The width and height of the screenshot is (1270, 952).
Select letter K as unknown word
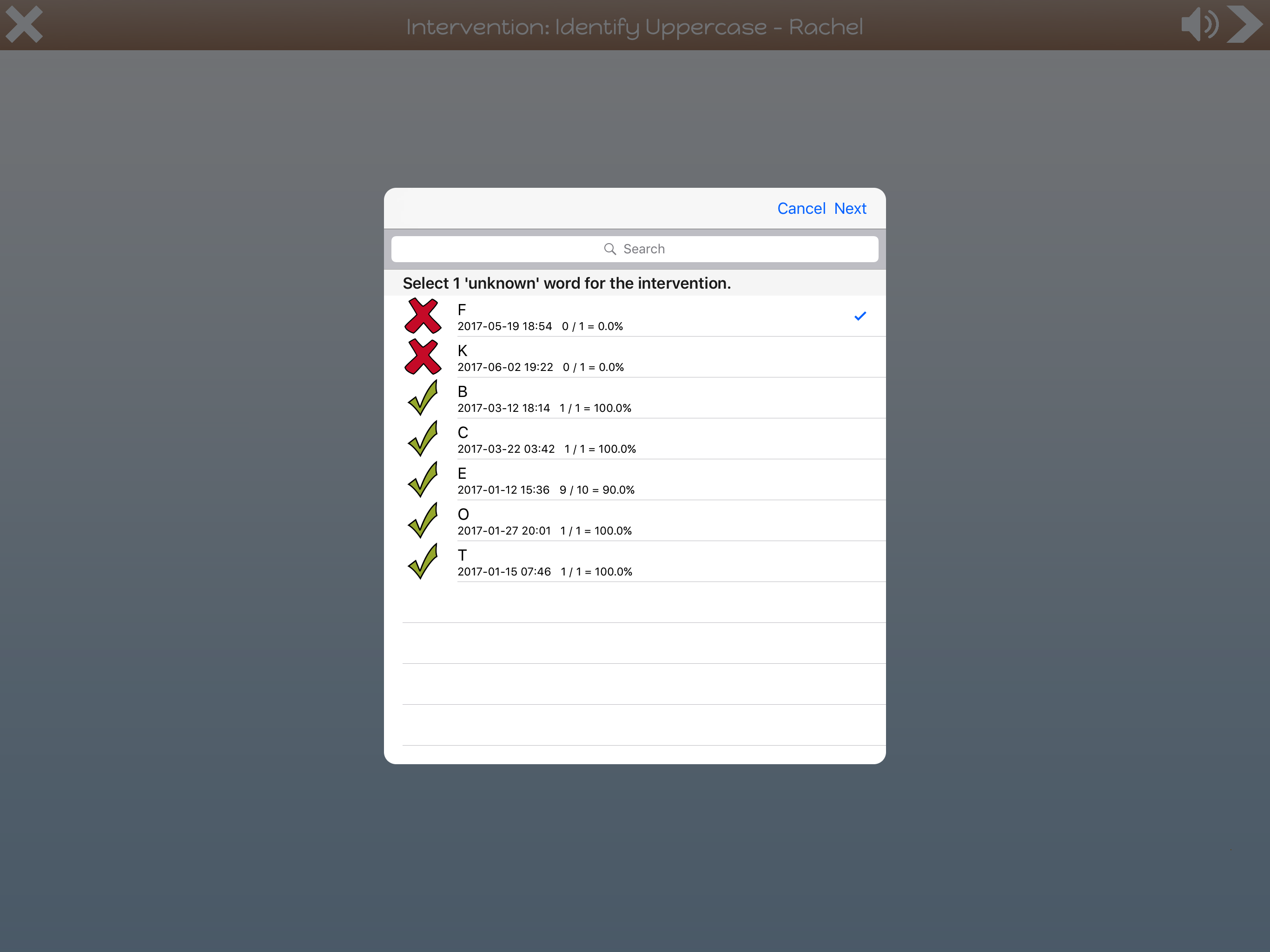click(x=632, y=358)
